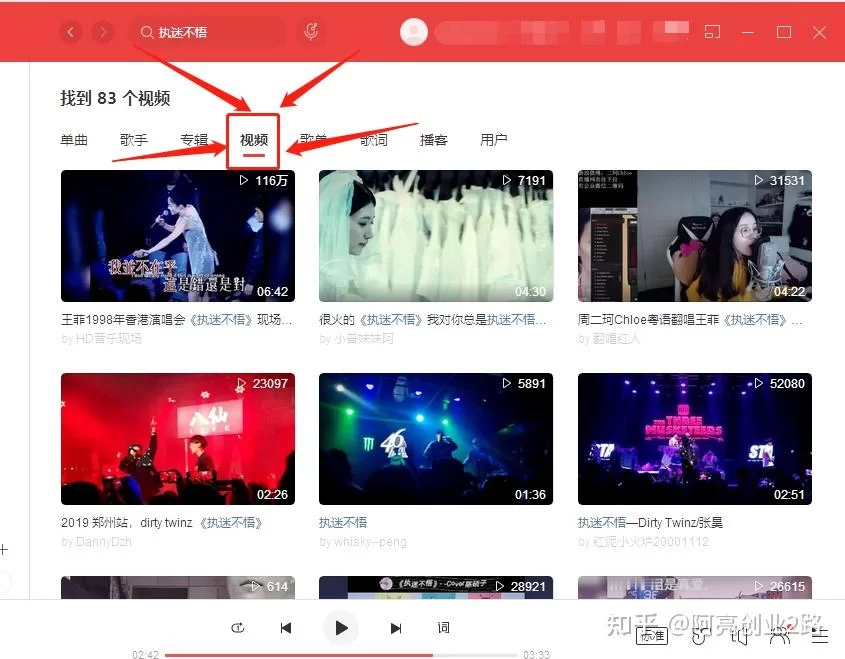Toggle the loop playback mode icon
This screenshot has width=845, height=659.
click(x=238, y=628)
